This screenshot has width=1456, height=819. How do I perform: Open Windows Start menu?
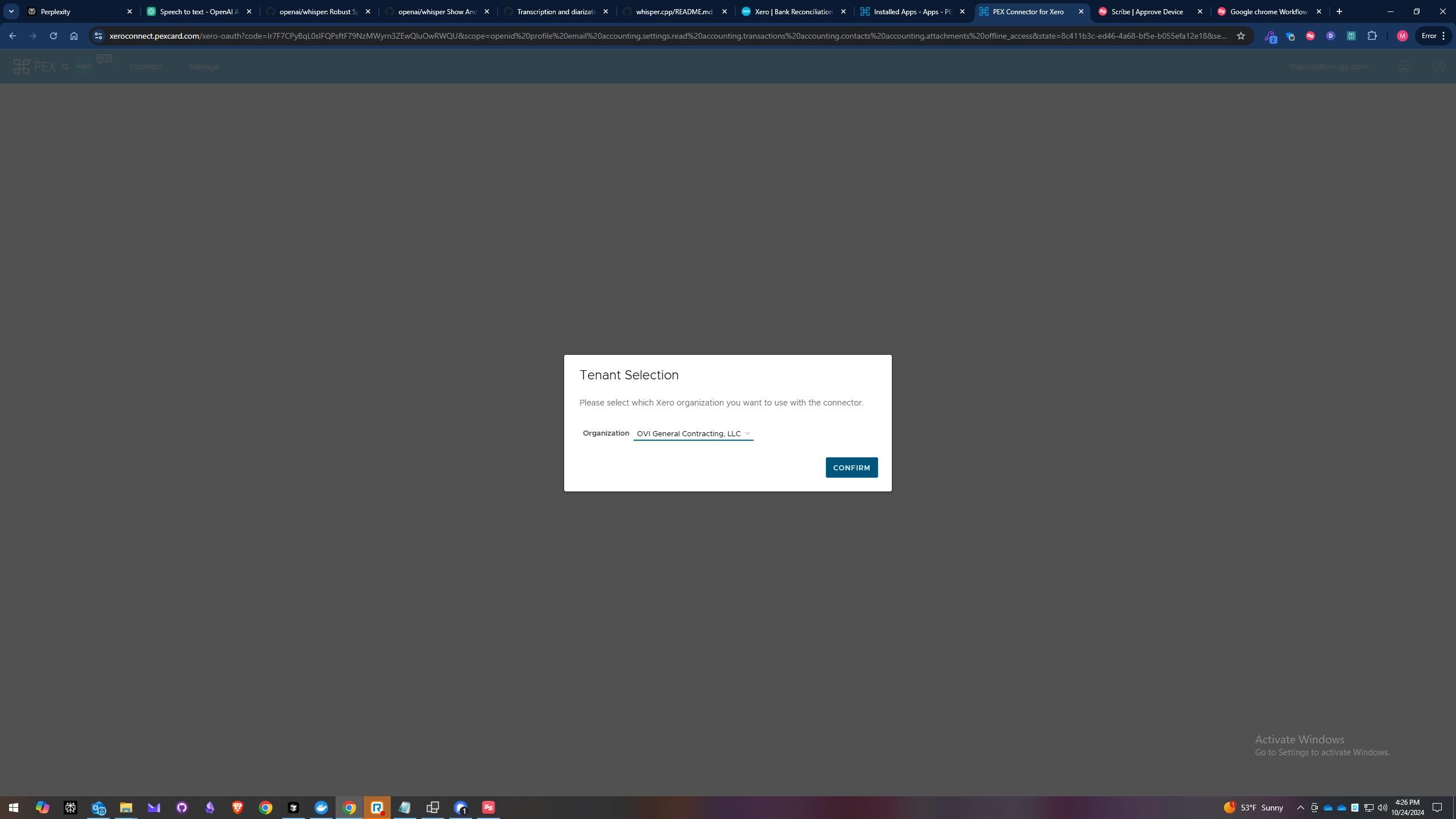[x=14, y=808]
